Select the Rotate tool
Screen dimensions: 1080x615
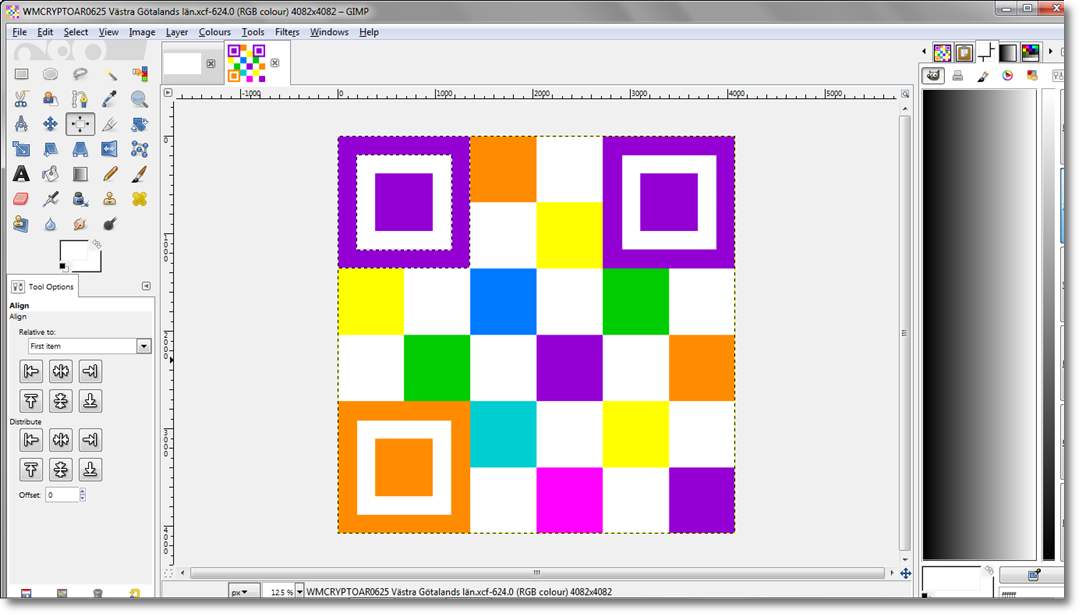[x=139, y=124]
